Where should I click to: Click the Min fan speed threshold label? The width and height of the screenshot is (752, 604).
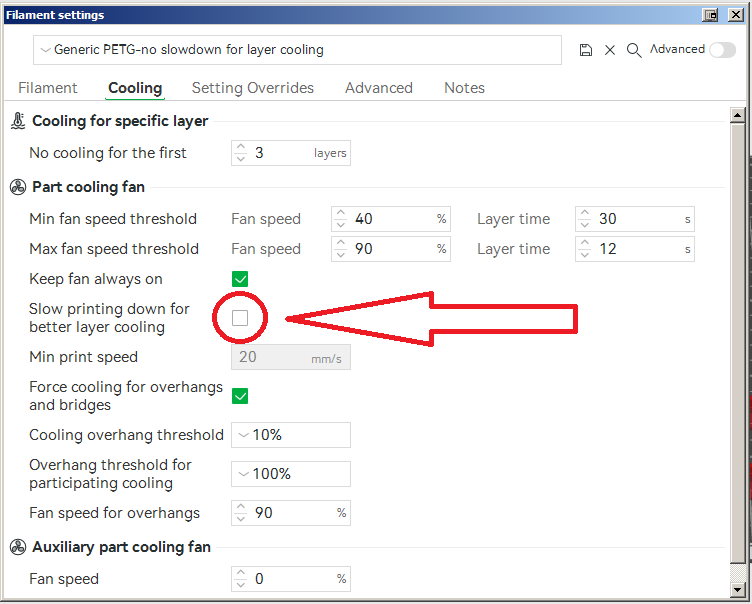113,219
